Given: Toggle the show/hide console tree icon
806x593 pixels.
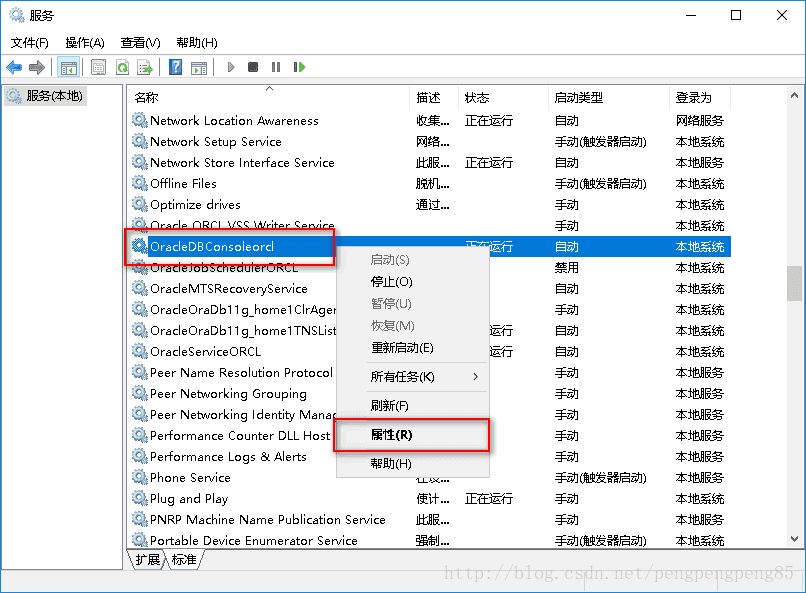Looking at the screenshot, I should [x=68, y=67].
